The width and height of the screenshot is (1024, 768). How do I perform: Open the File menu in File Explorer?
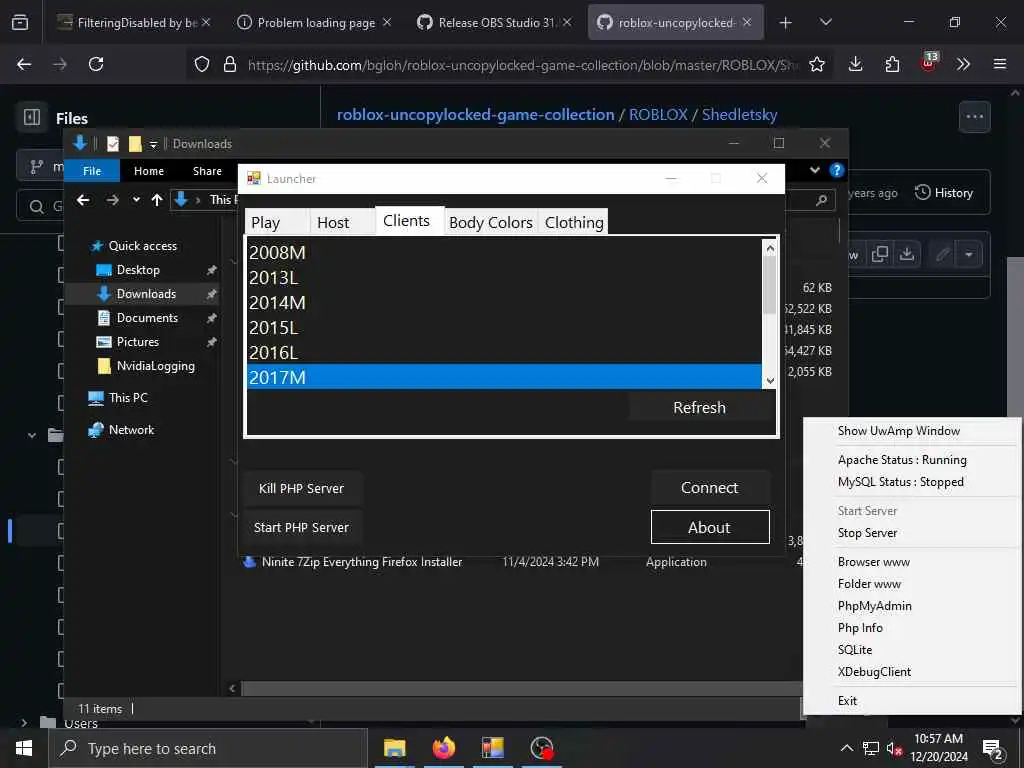(x=92, y=171)
